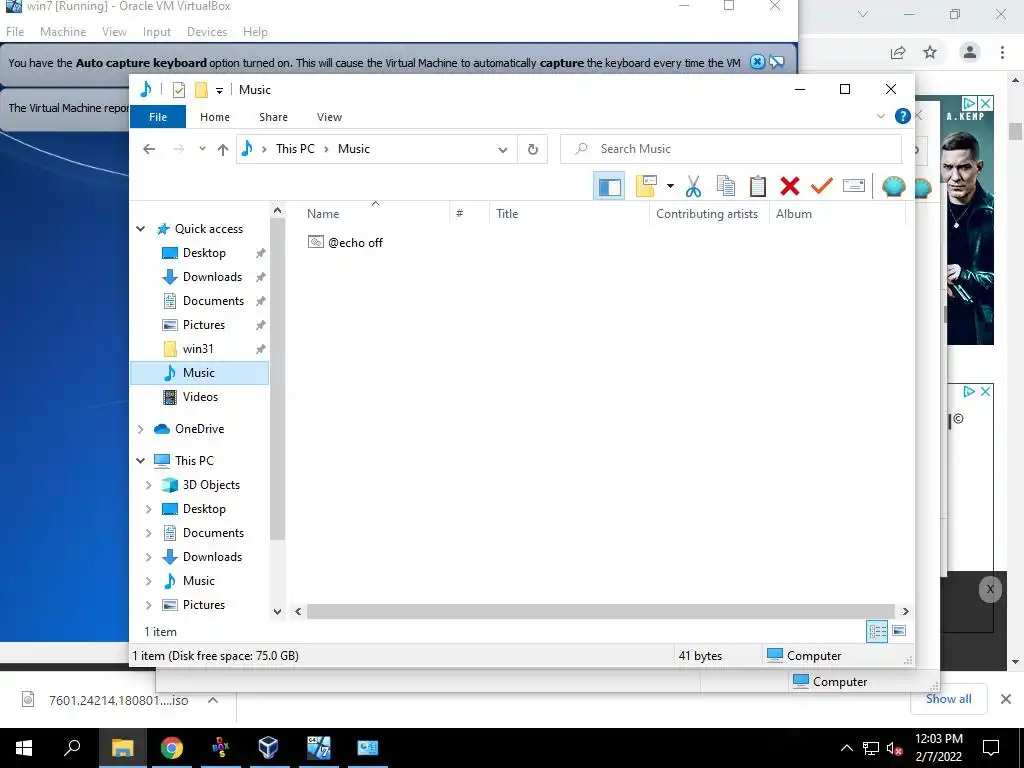The image size is (1024, 768).
Task: Switch to the Home ribbon tab
Action: 215,117
